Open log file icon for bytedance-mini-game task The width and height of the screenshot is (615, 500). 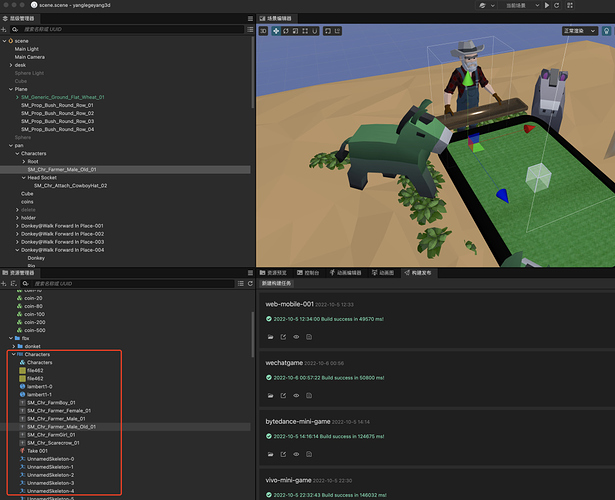click(309, 454)
